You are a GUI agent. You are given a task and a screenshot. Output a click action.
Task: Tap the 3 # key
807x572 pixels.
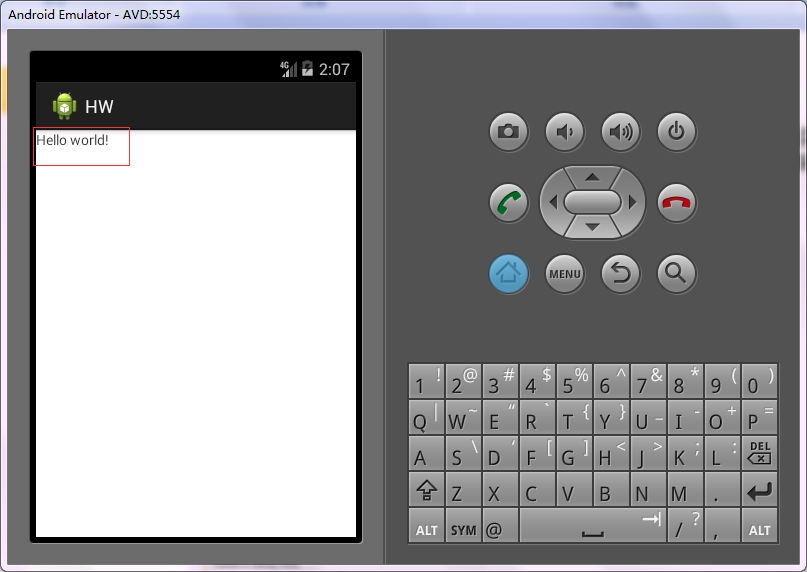(500, 381)
